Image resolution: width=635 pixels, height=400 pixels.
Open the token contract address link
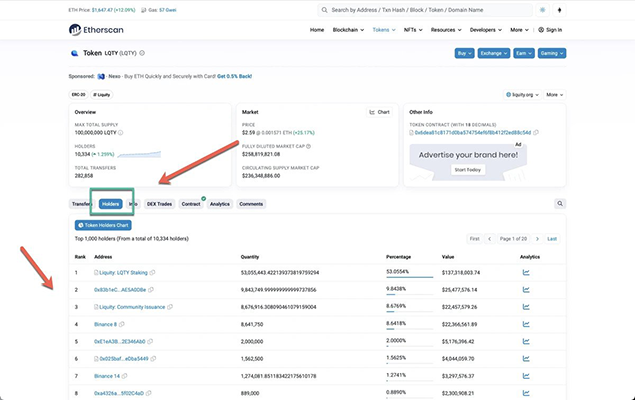(473, 133)
